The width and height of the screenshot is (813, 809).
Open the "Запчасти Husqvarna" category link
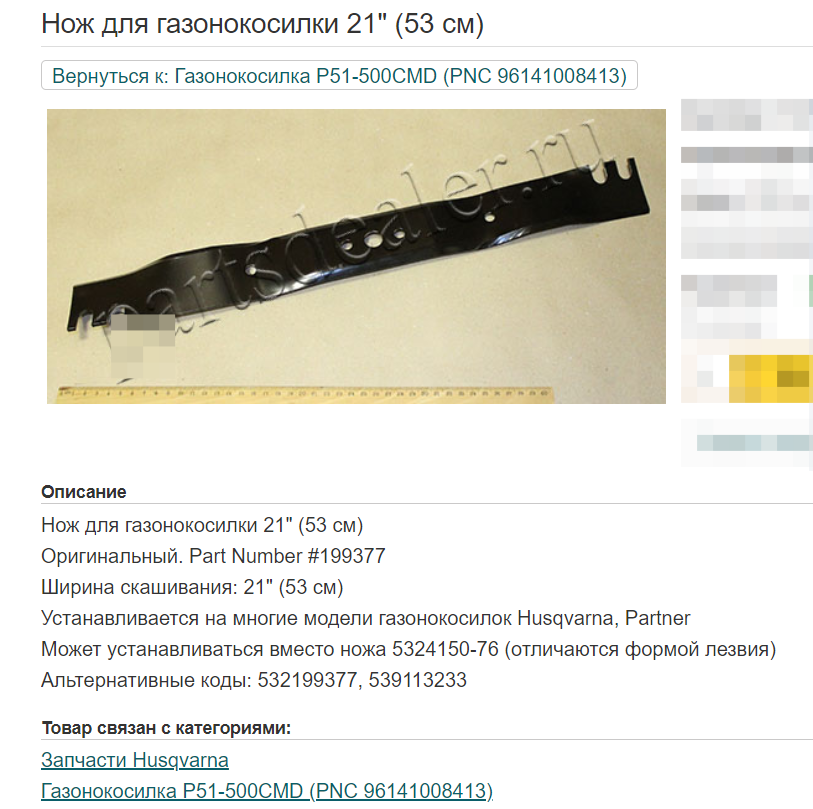(135, 760)
